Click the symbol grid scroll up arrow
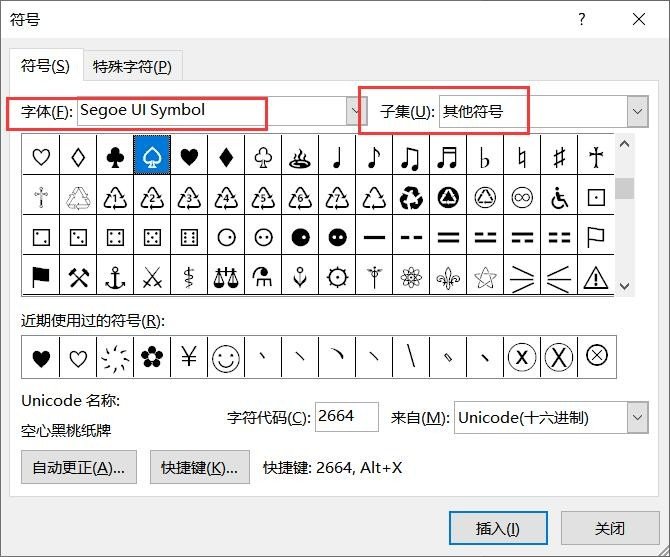Image resolution: width=670 pixels, height=557 pixels. [624, 144]
